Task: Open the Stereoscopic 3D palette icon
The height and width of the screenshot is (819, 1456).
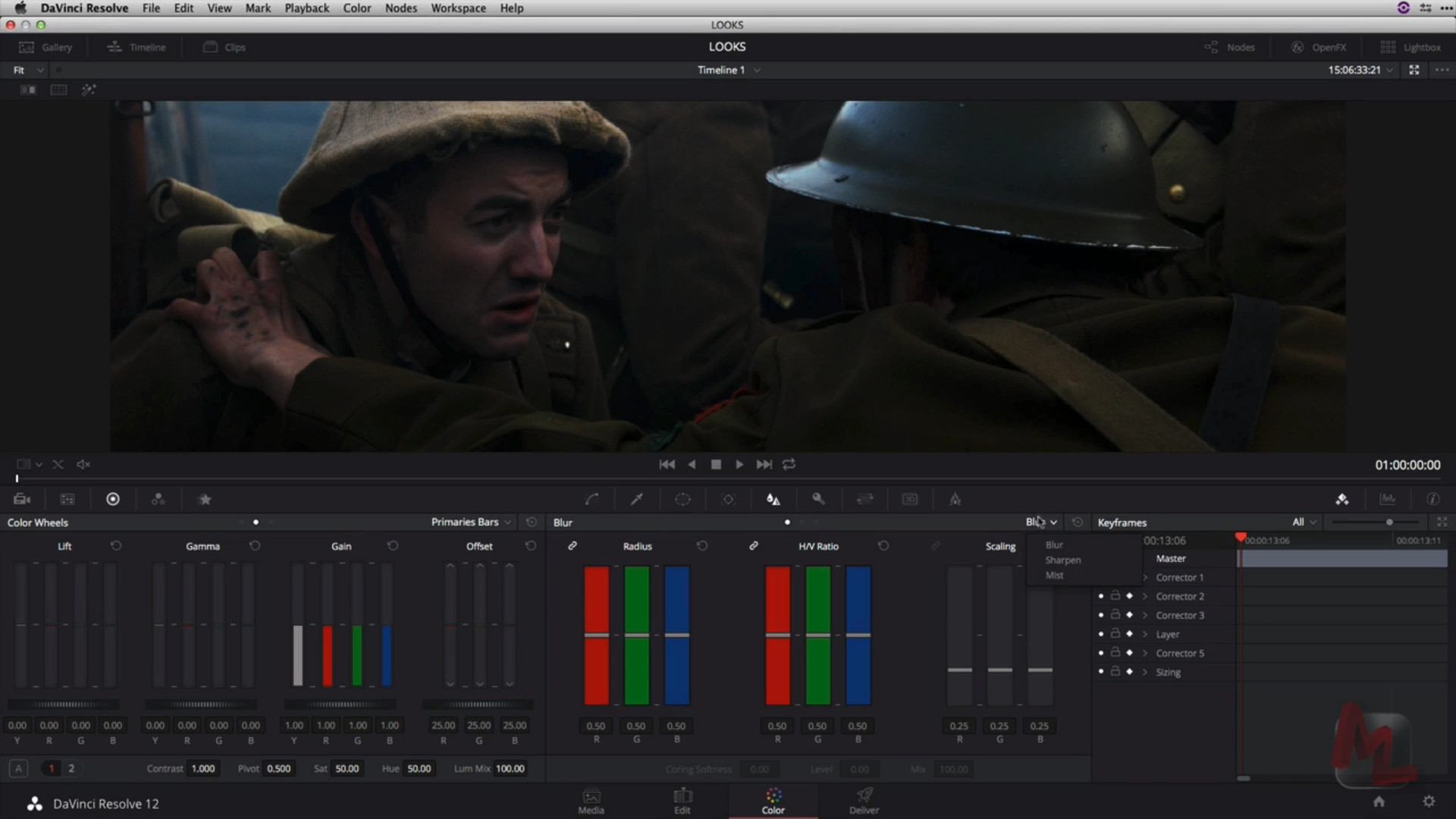Action: 910,499
